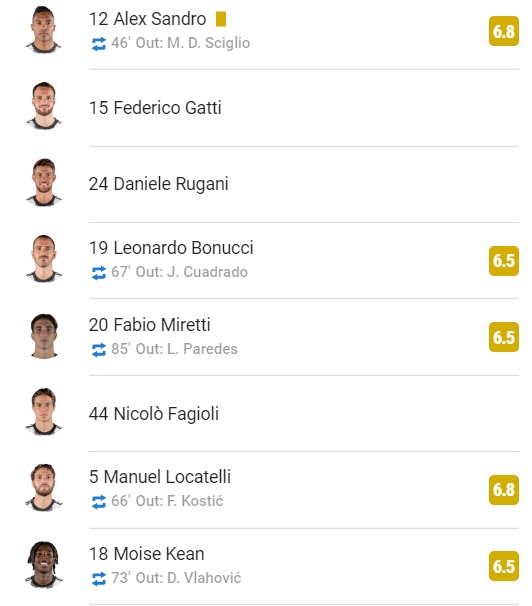This screenshot has width=532, height=606.
Task: Click Alex Sandro's substitution arrows icon
Action: click(x=99, y=44)
